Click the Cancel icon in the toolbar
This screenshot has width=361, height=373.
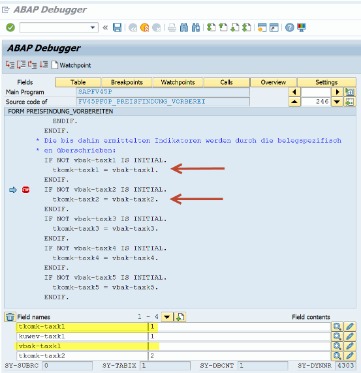(156, 28)
